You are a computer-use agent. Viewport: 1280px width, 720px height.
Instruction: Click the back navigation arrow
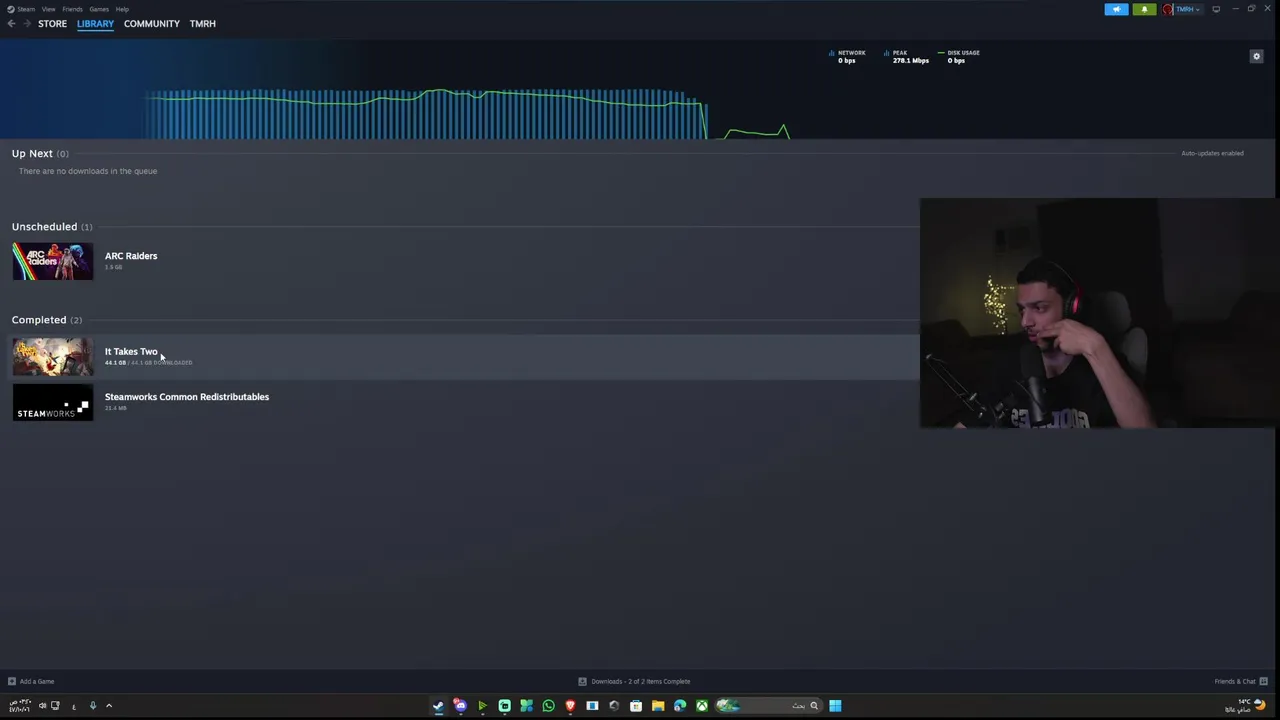point(11,23)
